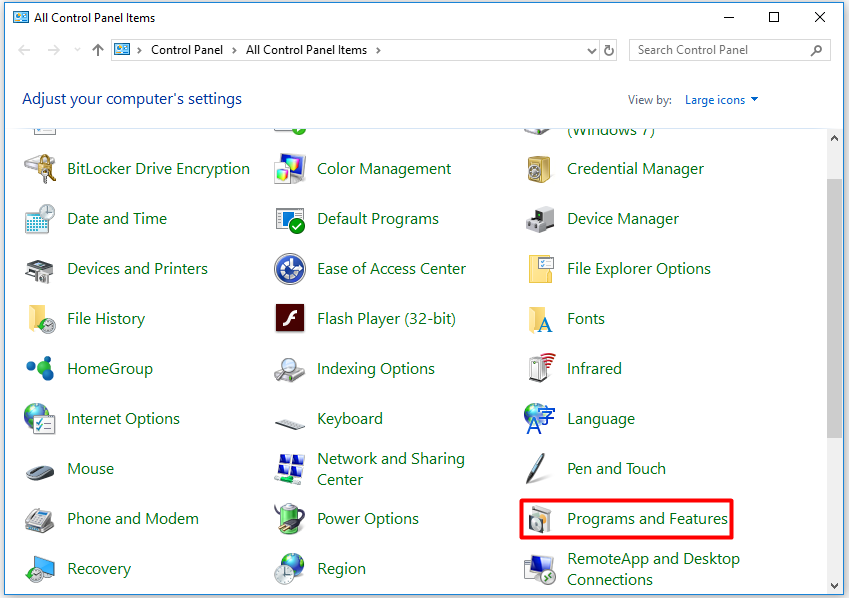The height and width of the screenshot is (598, 849).
Task: Open the Ease of Access Center link
Action: (391, 269)
